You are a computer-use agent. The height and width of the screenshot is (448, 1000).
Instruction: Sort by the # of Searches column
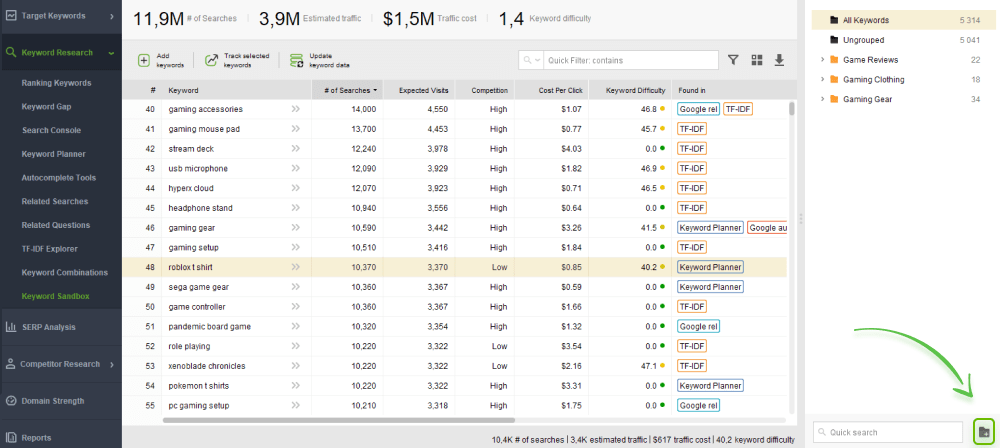click(x=346, y=90)
